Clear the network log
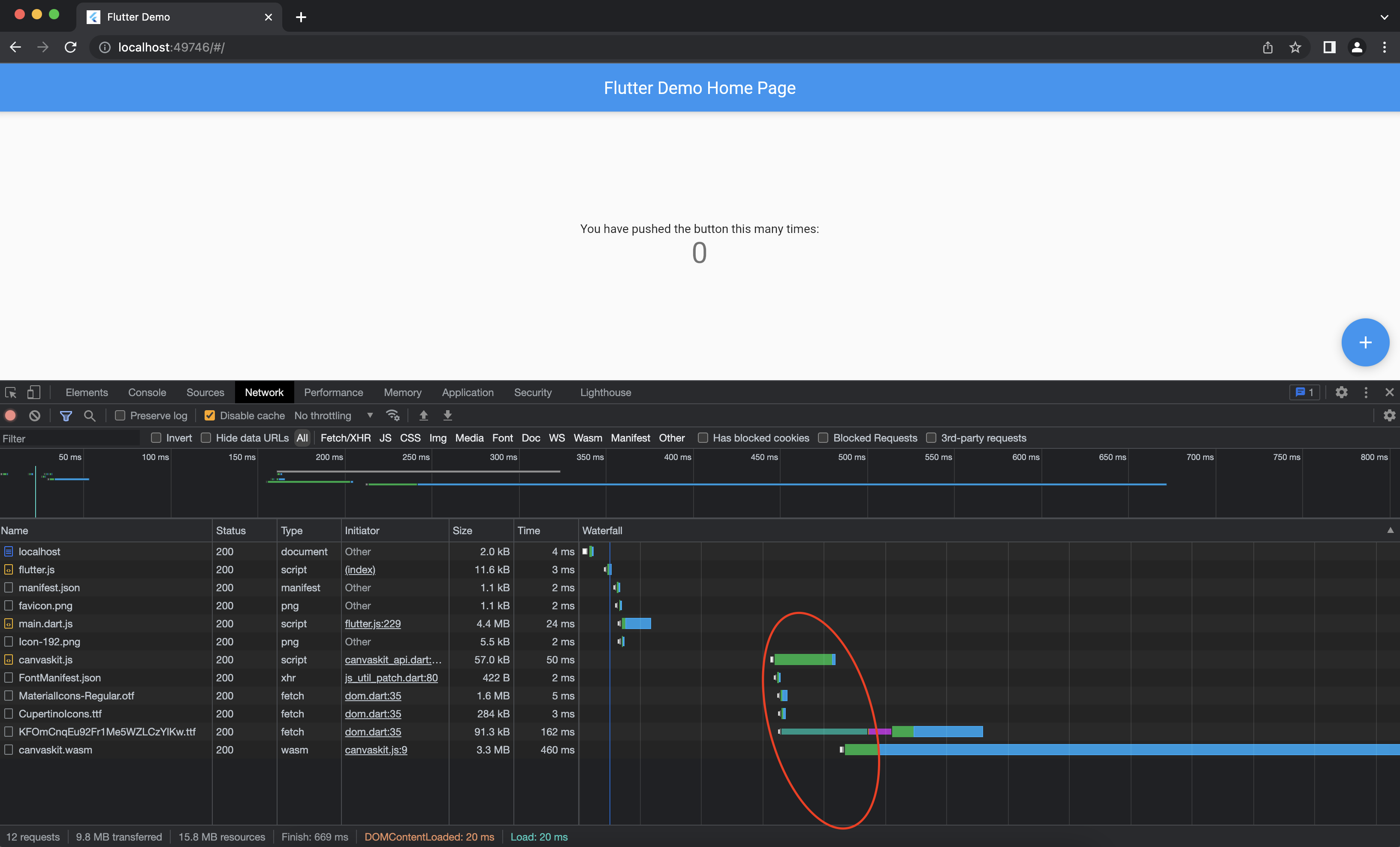 [x=35, y=415]
